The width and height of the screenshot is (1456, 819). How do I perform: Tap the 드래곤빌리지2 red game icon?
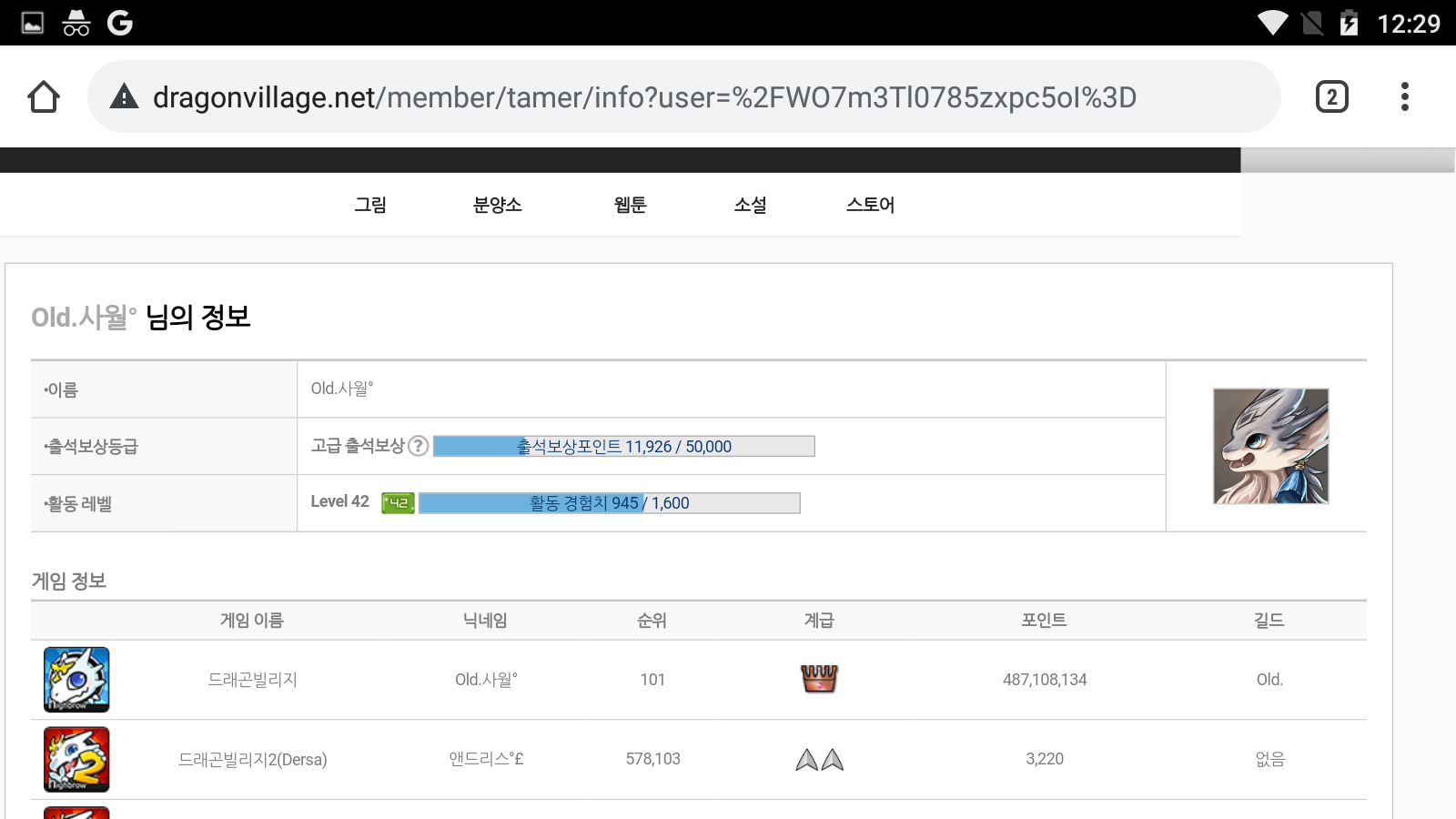[x=76, y=759]
